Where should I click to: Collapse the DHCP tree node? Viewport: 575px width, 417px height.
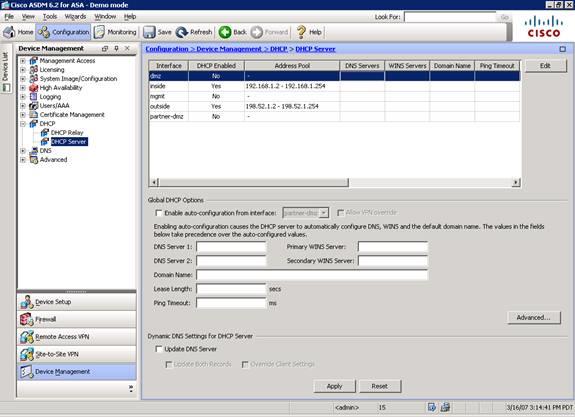[x=23, y=124]
